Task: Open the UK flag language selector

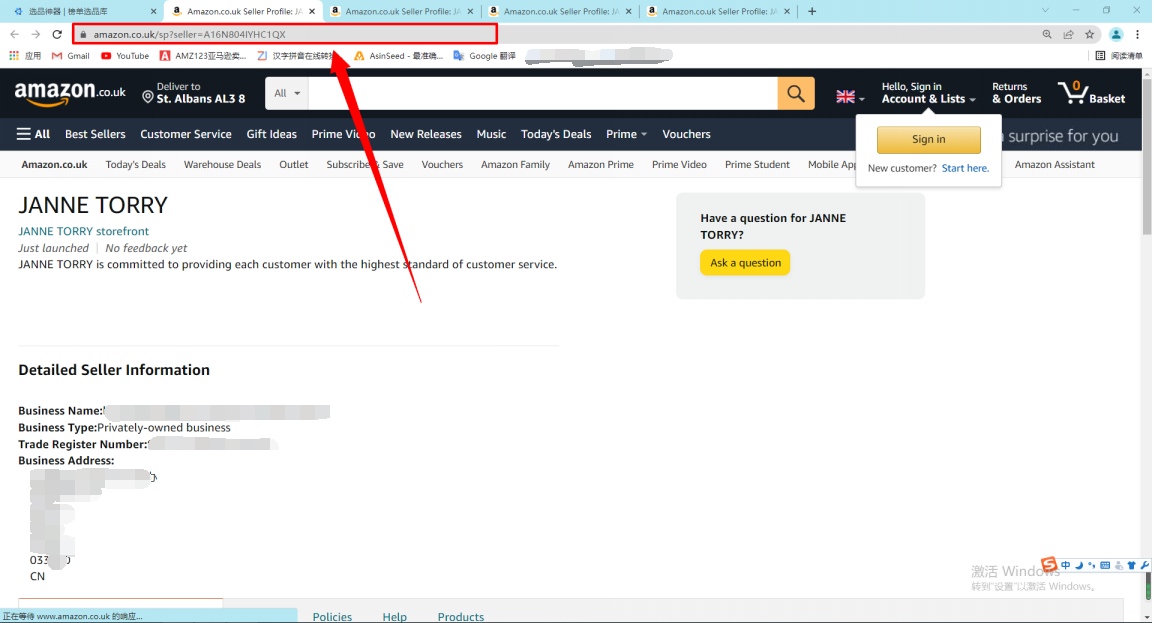Action: 850,96
